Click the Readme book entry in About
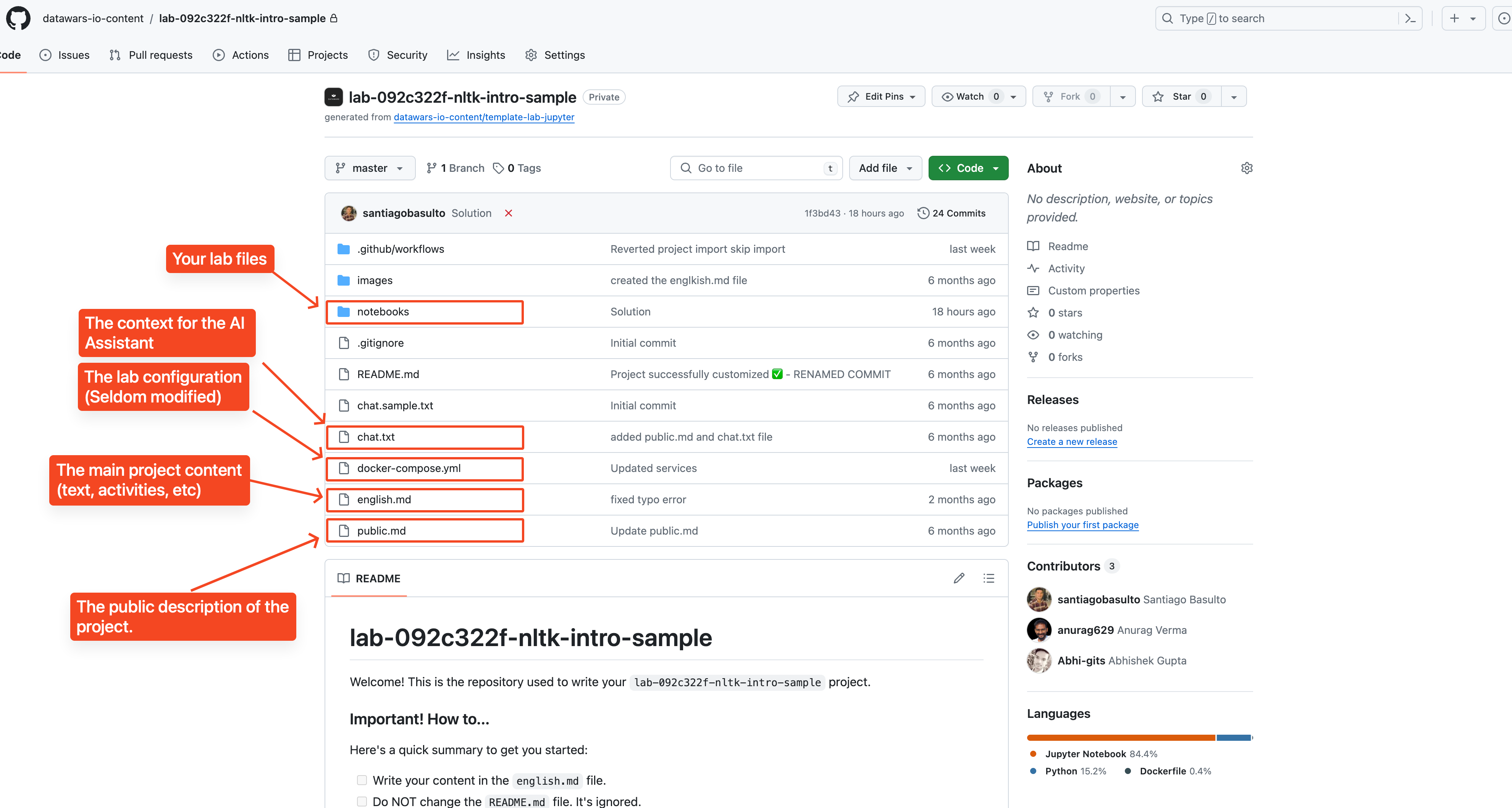 click(1058, 246)
